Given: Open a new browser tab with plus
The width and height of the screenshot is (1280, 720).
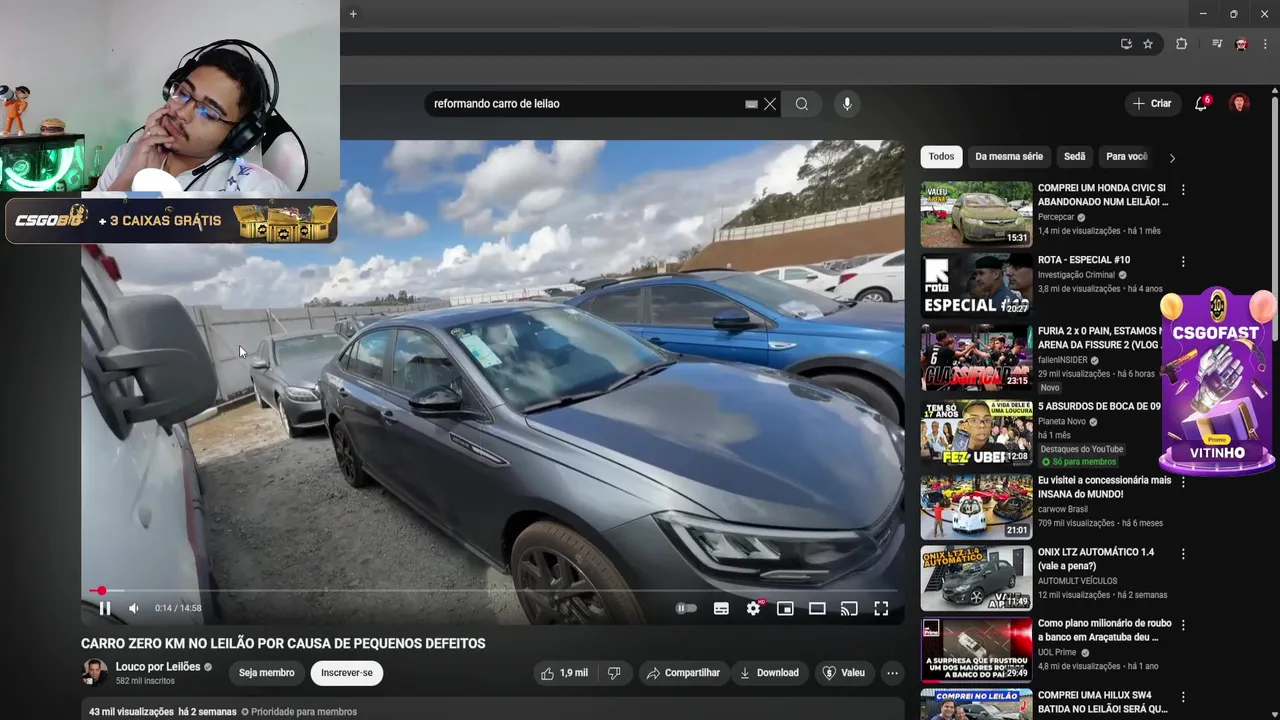Looking at the screenshot, I should [353, 14].
